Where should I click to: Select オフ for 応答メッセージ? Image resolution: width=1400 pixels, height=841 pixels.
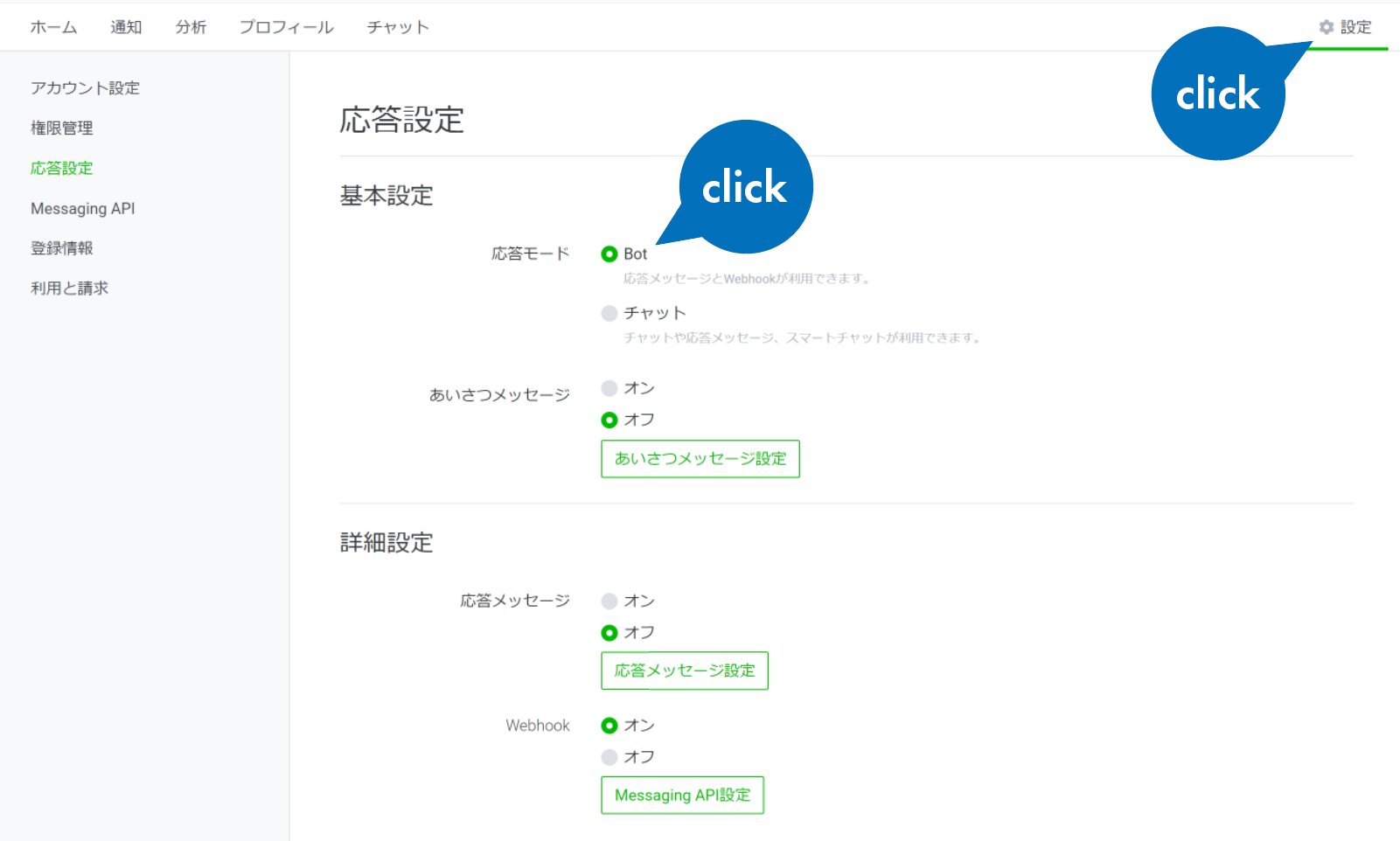609,633
